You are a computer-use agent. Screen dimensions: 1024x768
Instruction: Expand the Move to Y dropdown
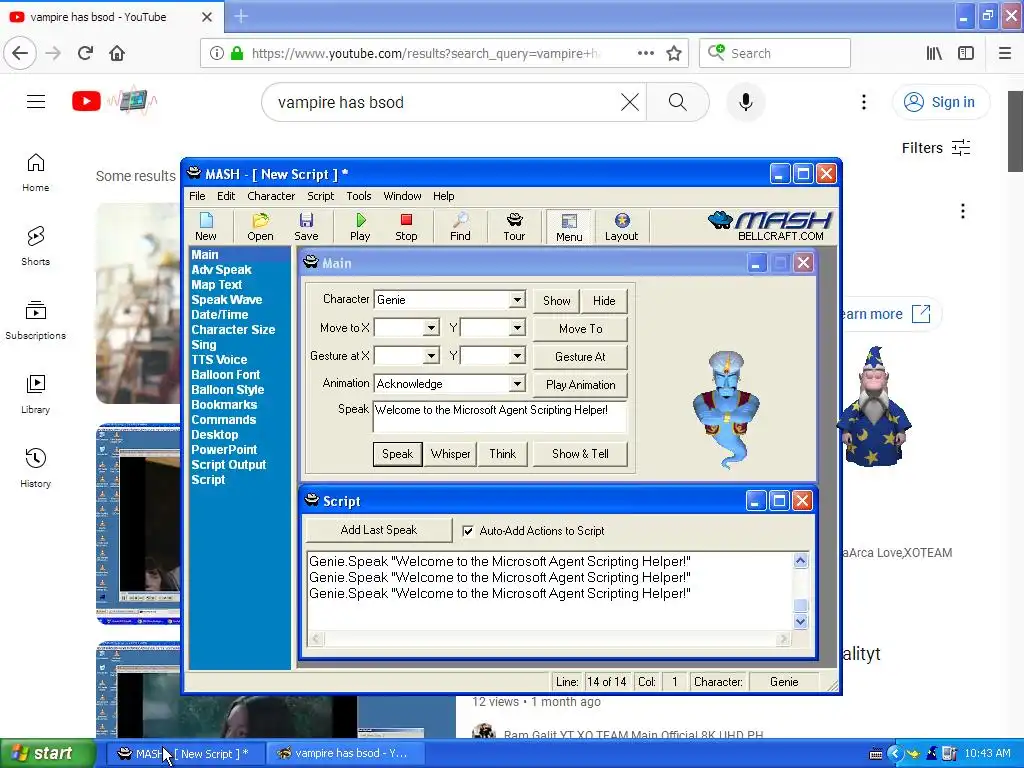(517, 328)
